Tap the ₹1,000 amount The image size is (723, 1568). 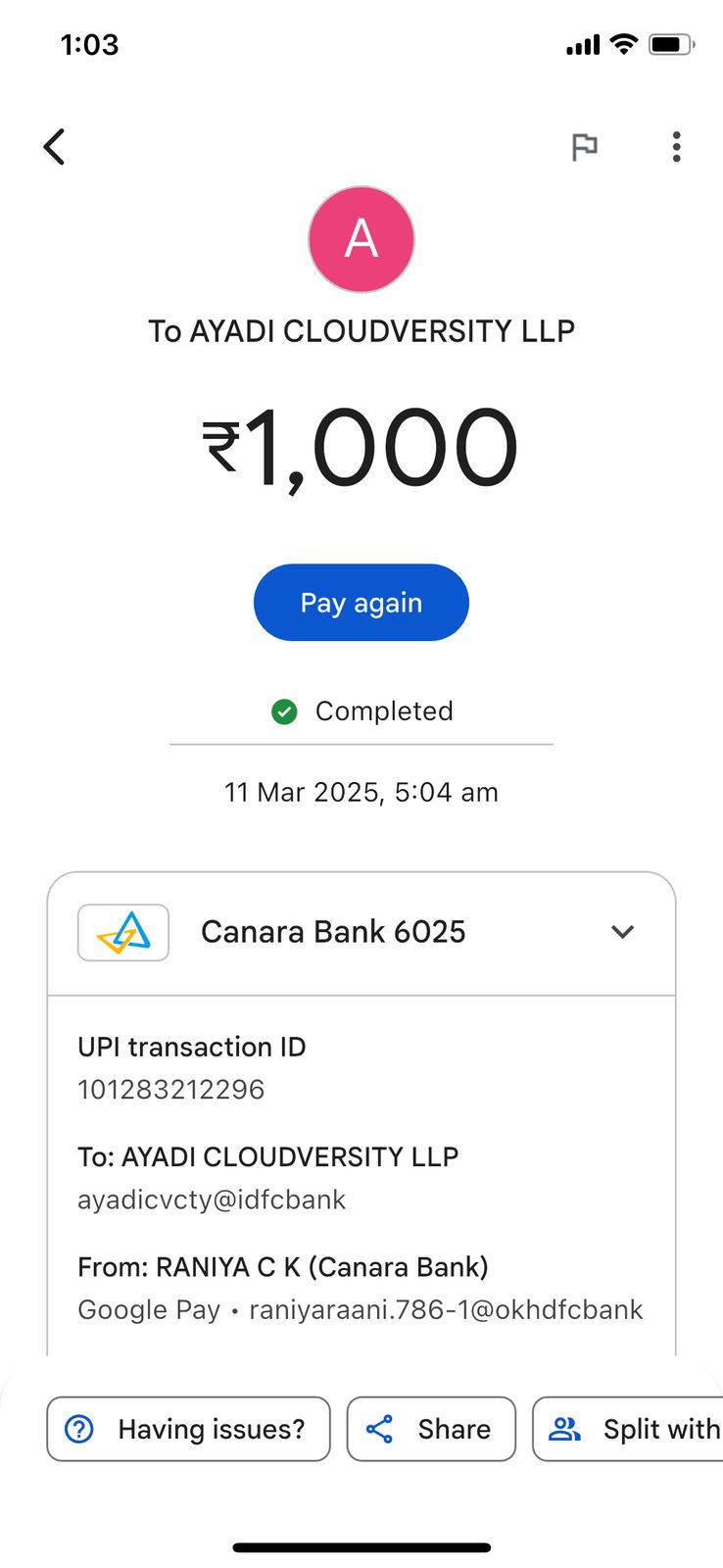[x=361, y=448]
